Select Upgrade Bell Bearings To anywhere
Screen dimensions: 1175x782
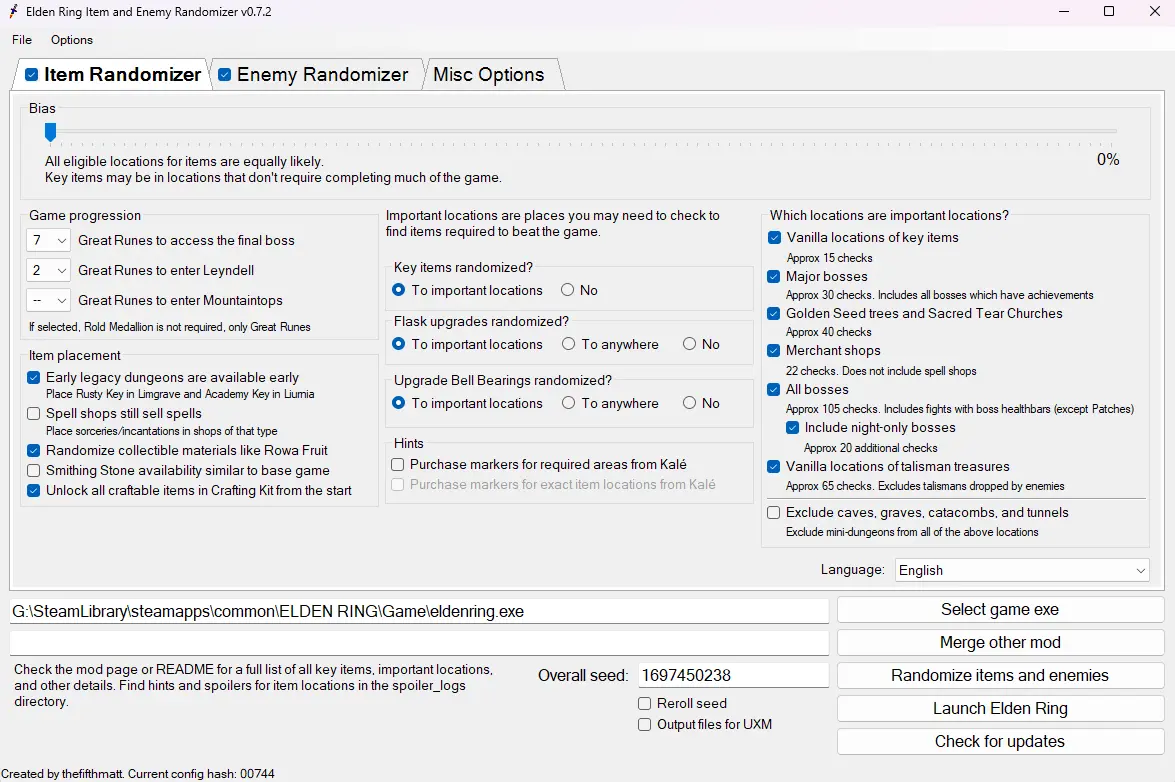point(569,403)
